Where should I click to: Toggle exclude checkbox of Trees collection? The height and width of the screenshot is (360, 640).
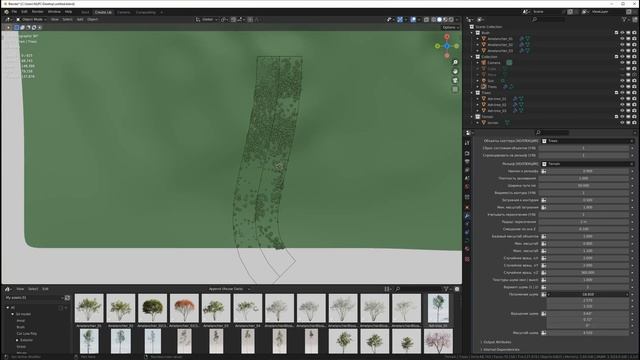616,93
